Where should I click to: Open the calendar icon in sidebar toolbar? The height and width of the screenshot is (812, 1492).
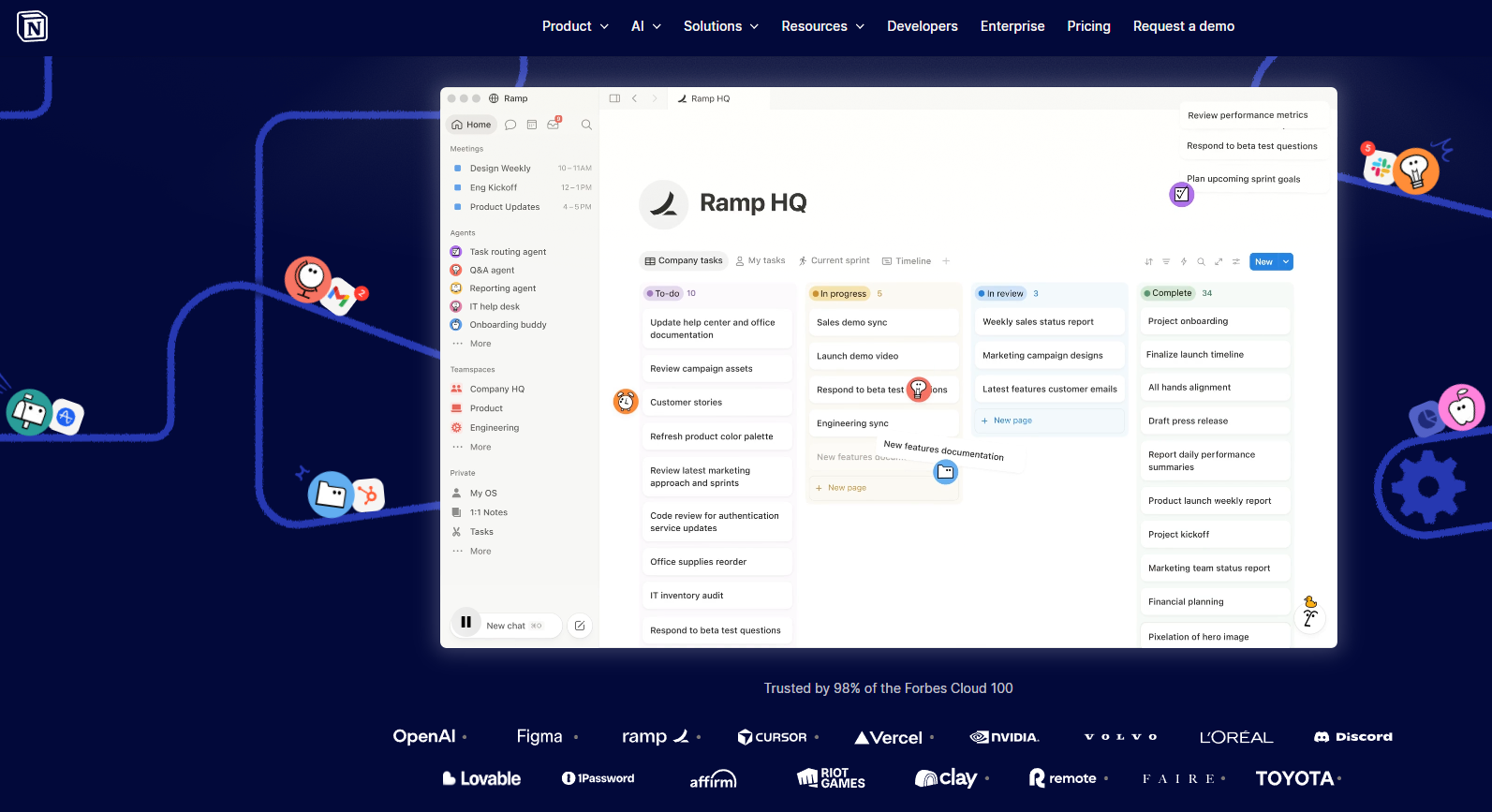pos(532,125)
